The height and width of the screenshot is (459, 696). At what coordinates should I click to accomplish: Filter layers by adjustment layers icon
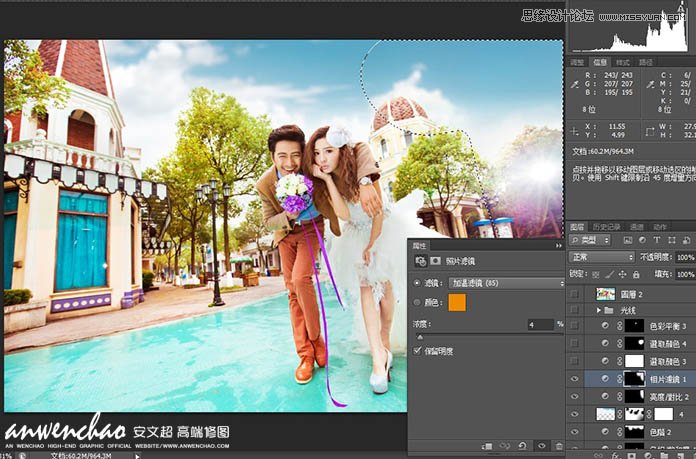point(642,240)
